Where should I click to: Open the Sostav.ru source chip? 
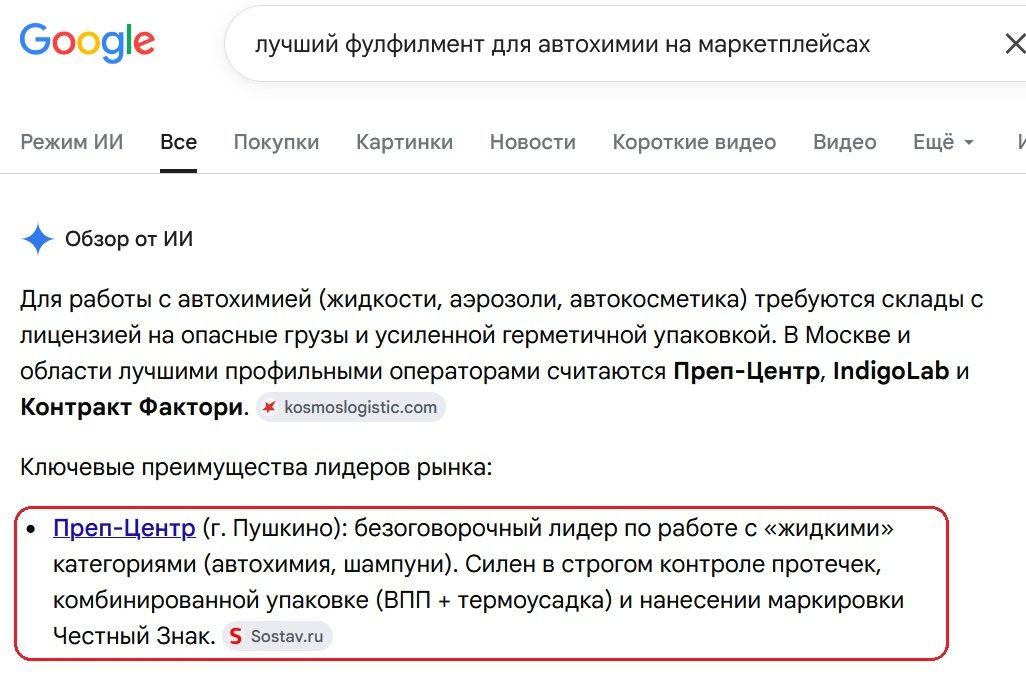tap(277, 636)
